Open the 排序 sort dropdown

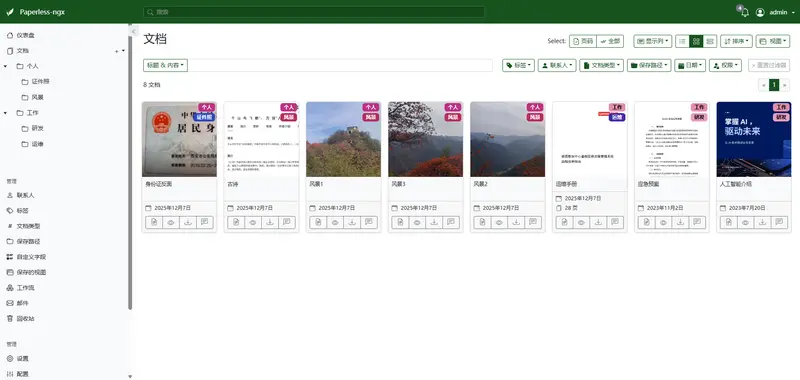click(736, 41)
